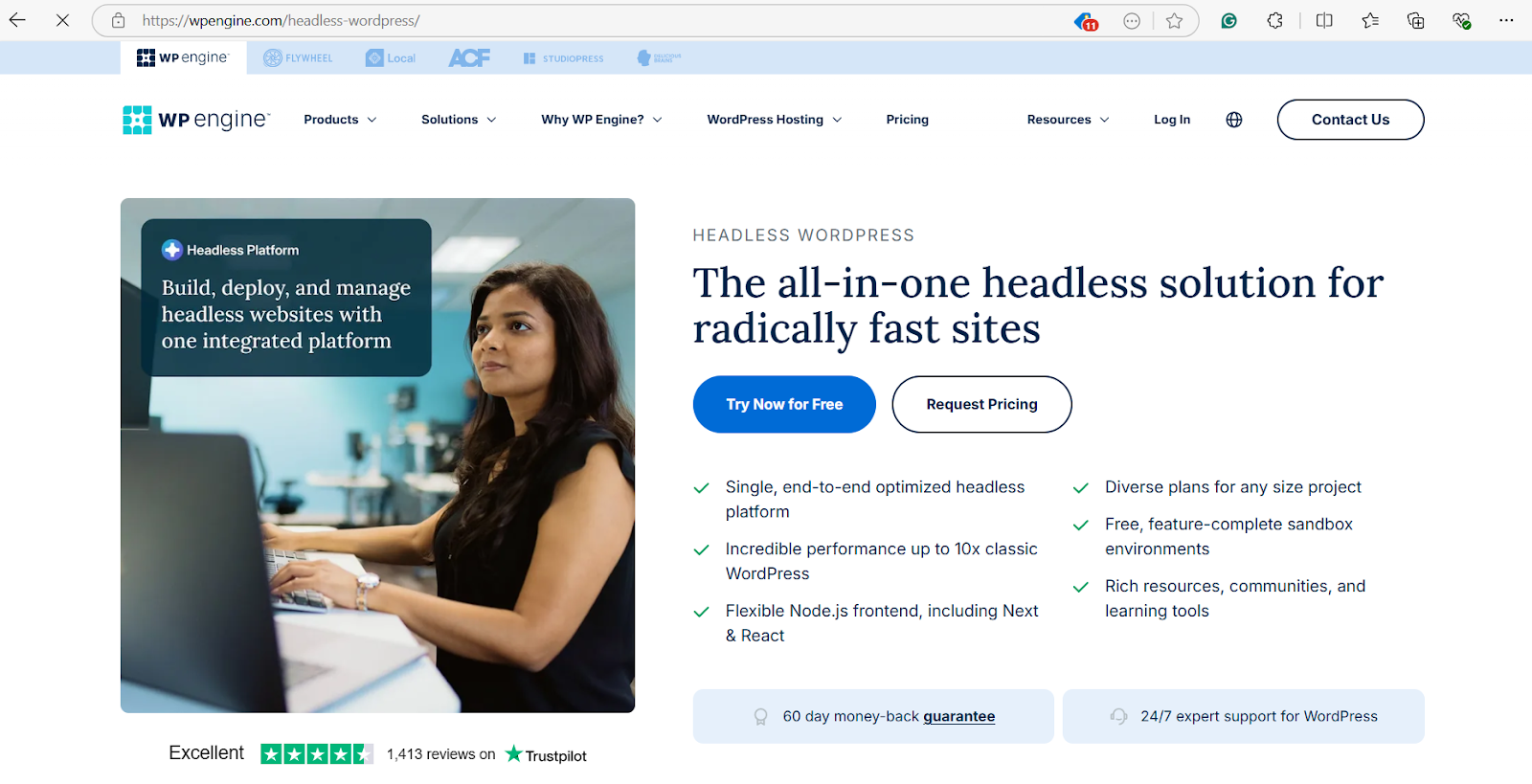Open Grammarly extension icon
Image resolution: width=1532 pixels, height=784 pixels.
click(1228, 20)
